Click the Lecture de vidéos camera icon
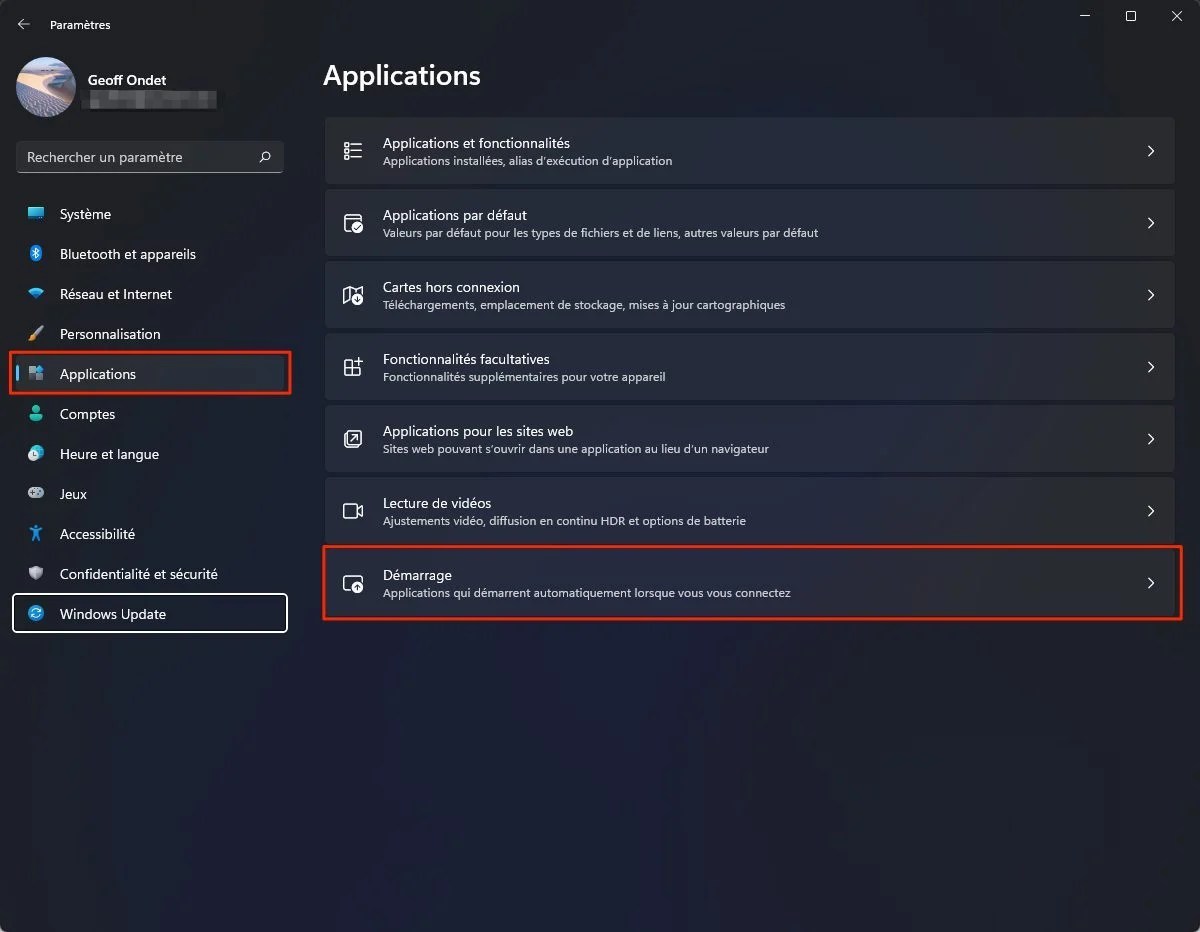This screenshot has height=932, width=1200. click(352, 510)
